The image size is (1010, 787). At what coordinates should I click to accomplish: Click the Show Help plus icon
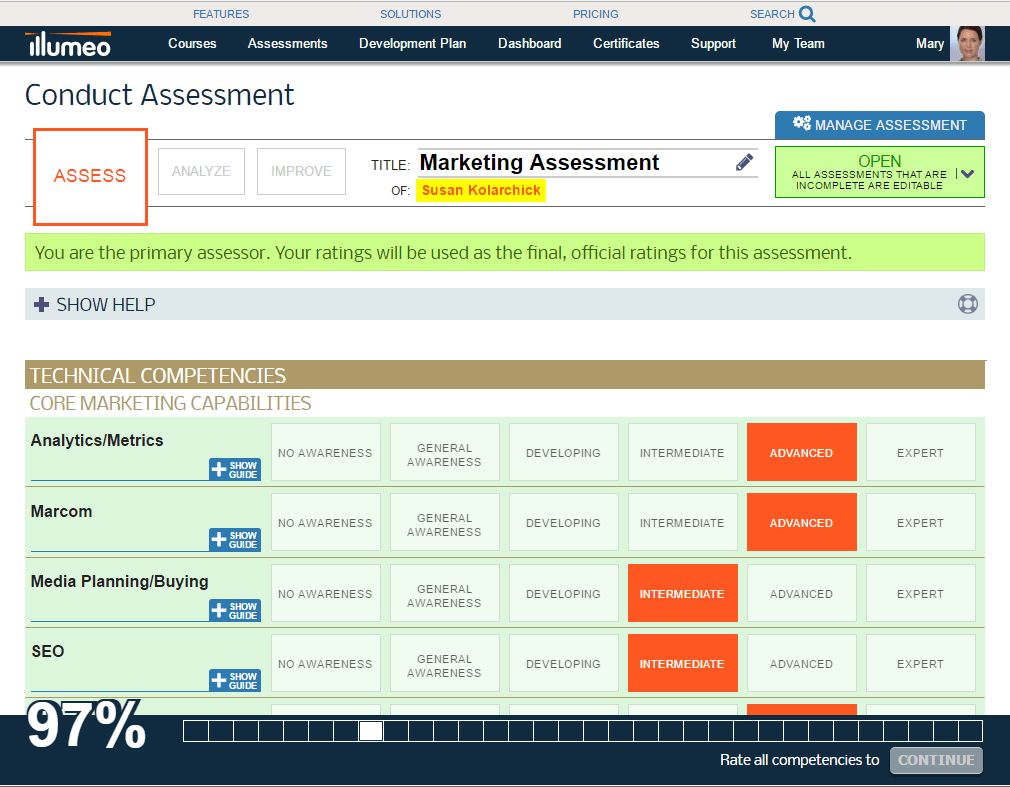point(41,305)
